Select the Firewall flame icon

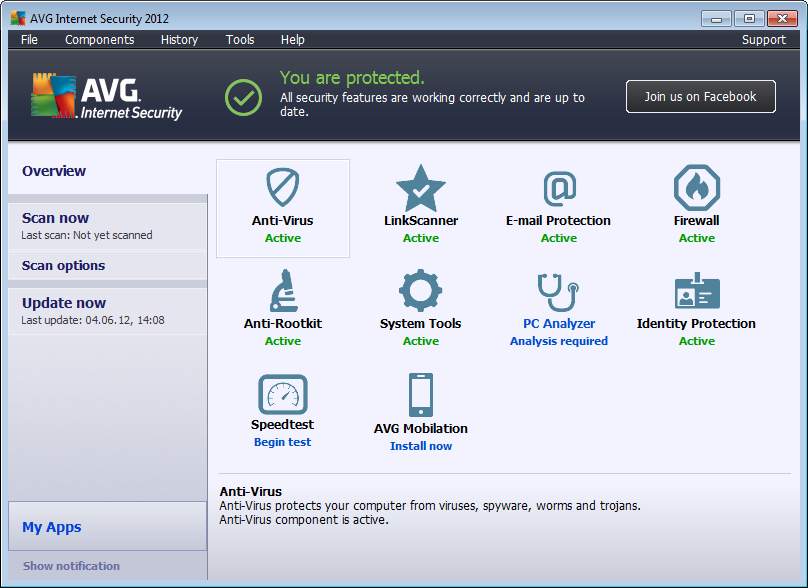(x=697, y=188)
